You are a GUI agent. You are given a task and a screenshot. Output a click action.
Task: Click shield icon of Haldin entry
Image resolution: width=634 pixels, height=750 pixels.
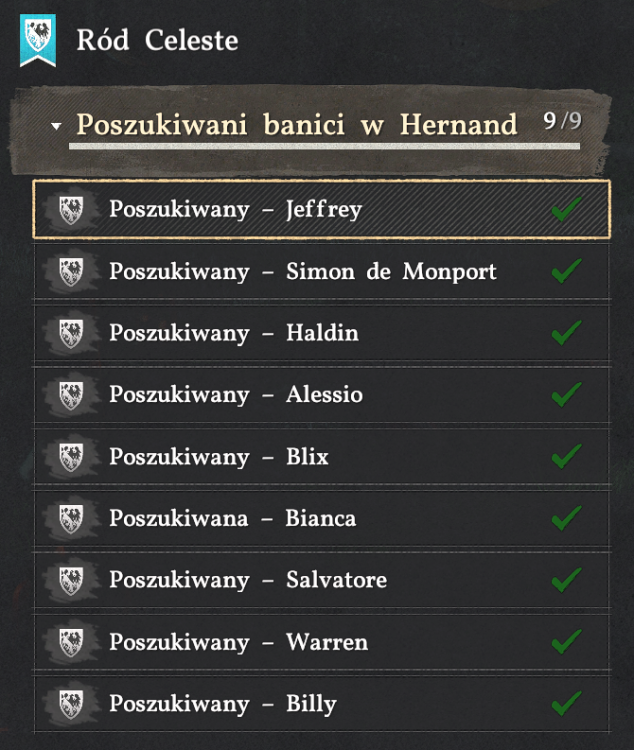[71, 333]
